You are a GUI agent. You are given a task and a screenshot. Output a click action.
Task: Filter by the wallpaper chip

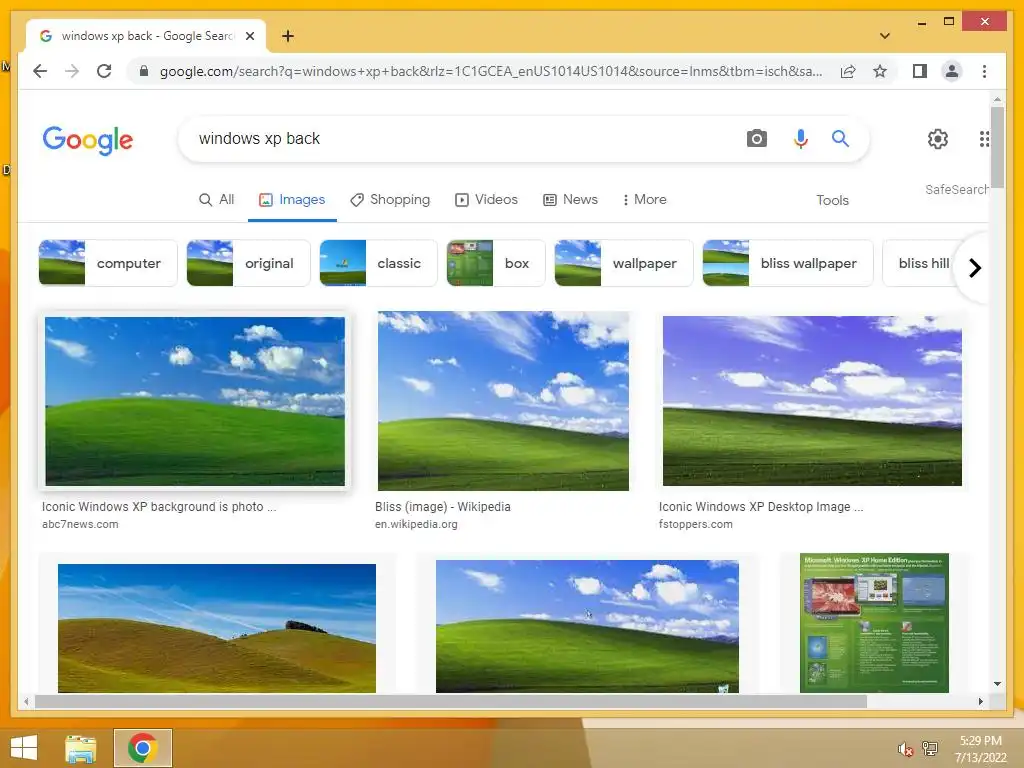click(x=624, y=263)
